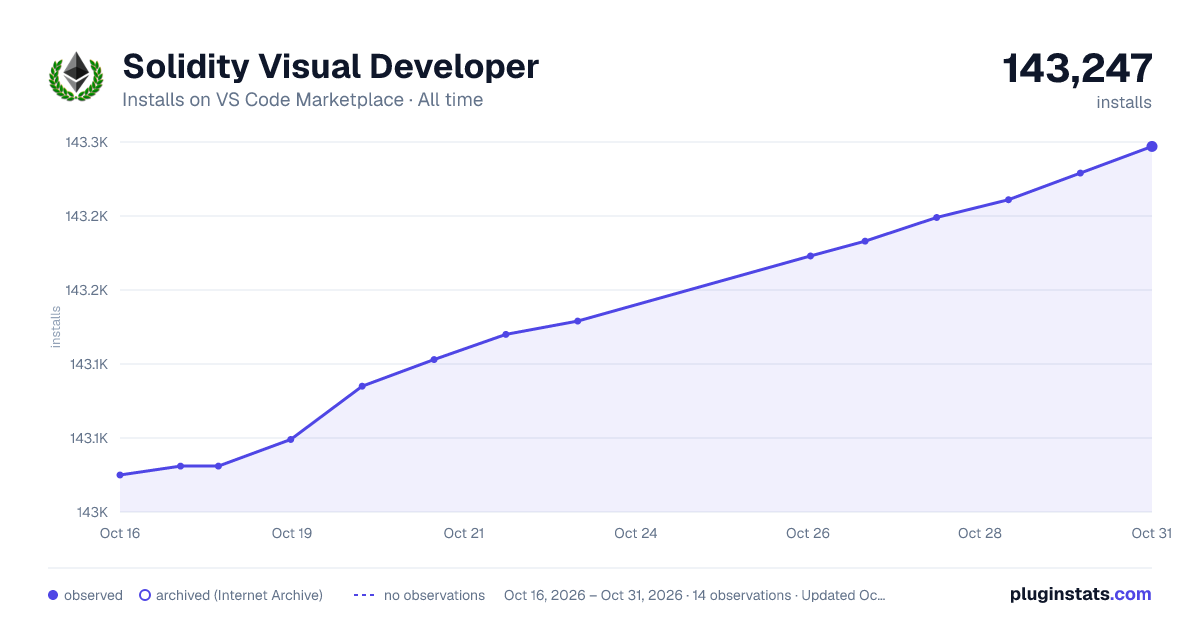Screen dimensions: 1200x630
Task: Click the 'Oct 28' x-axis label
Action: [980, 533]
